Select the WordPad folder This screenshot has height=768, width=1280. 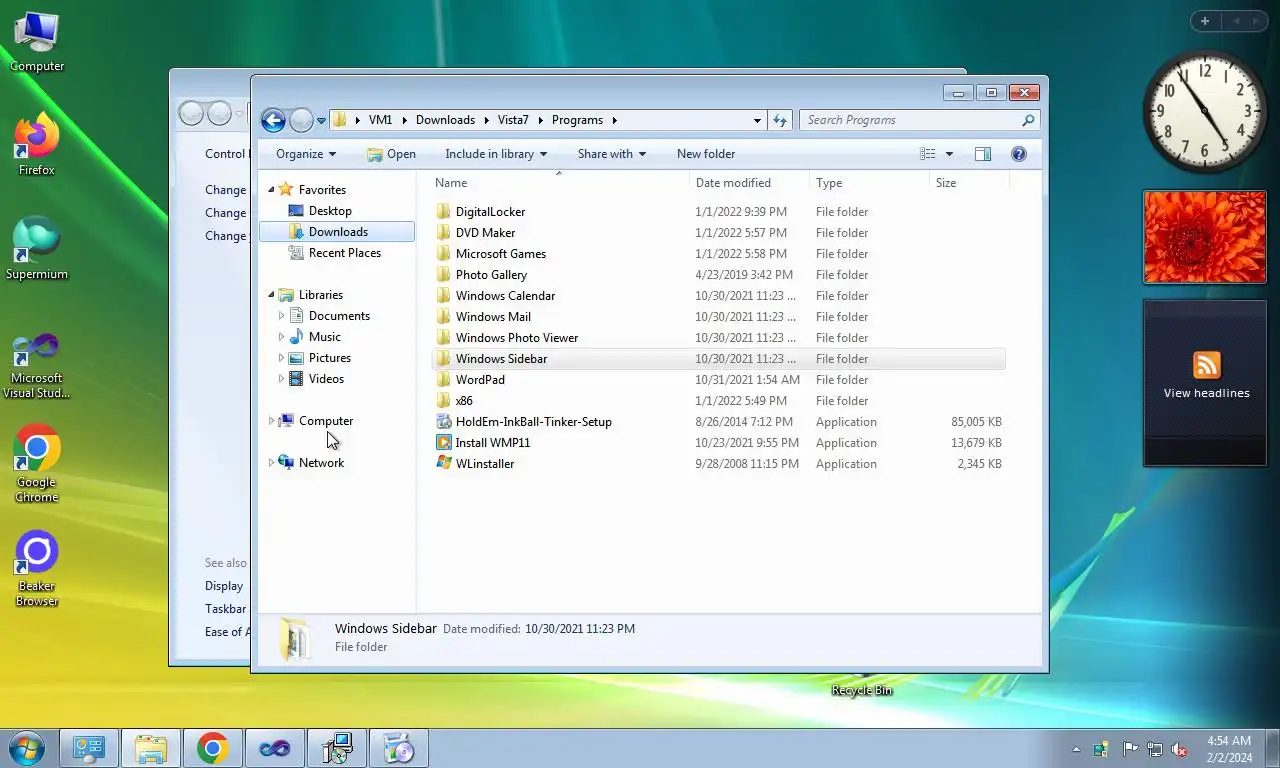coord(719,380)
